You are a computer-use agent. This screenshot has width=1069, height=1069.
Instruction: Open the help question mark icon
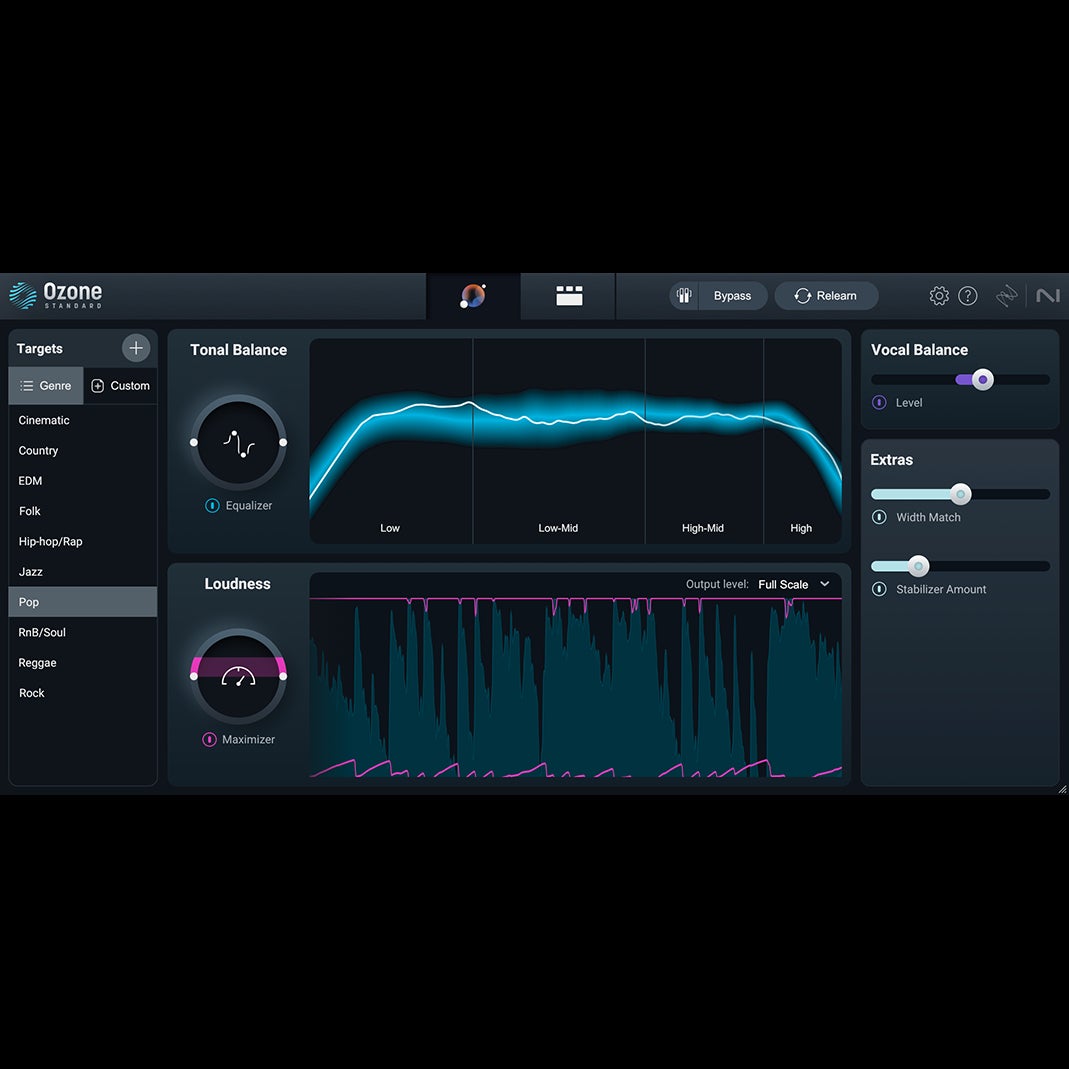coord(967,296)
